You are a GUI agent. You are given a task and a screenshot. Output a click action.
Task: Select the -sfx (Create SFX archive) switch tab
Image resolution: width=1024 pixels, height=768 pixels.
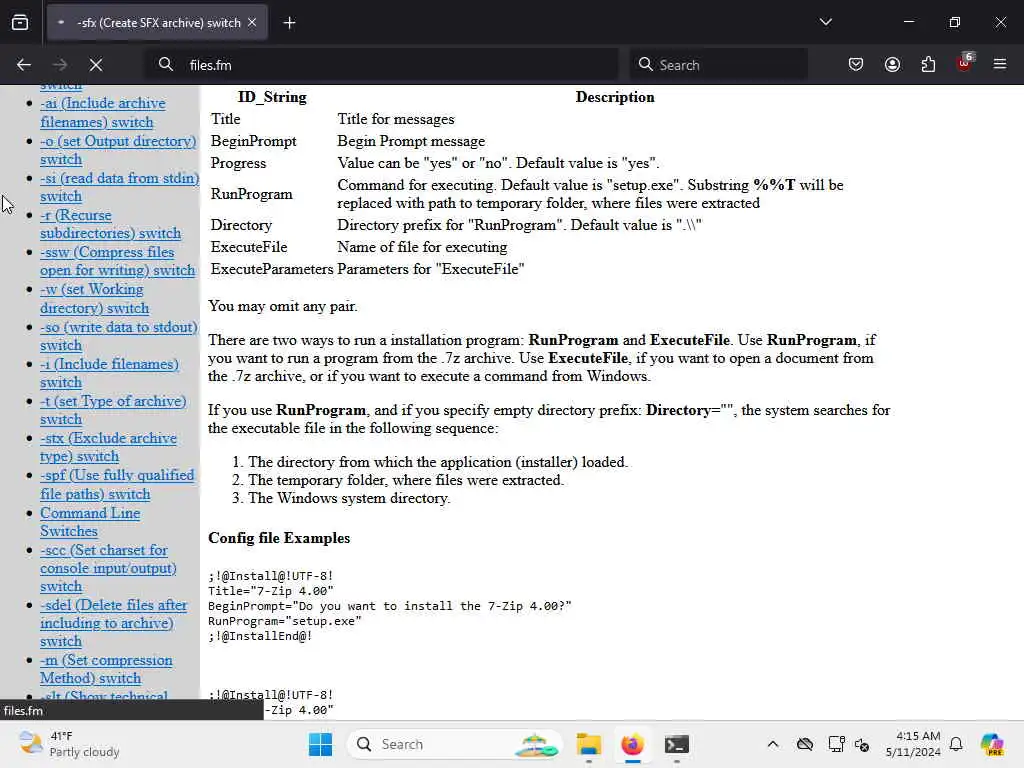(157, 23)
